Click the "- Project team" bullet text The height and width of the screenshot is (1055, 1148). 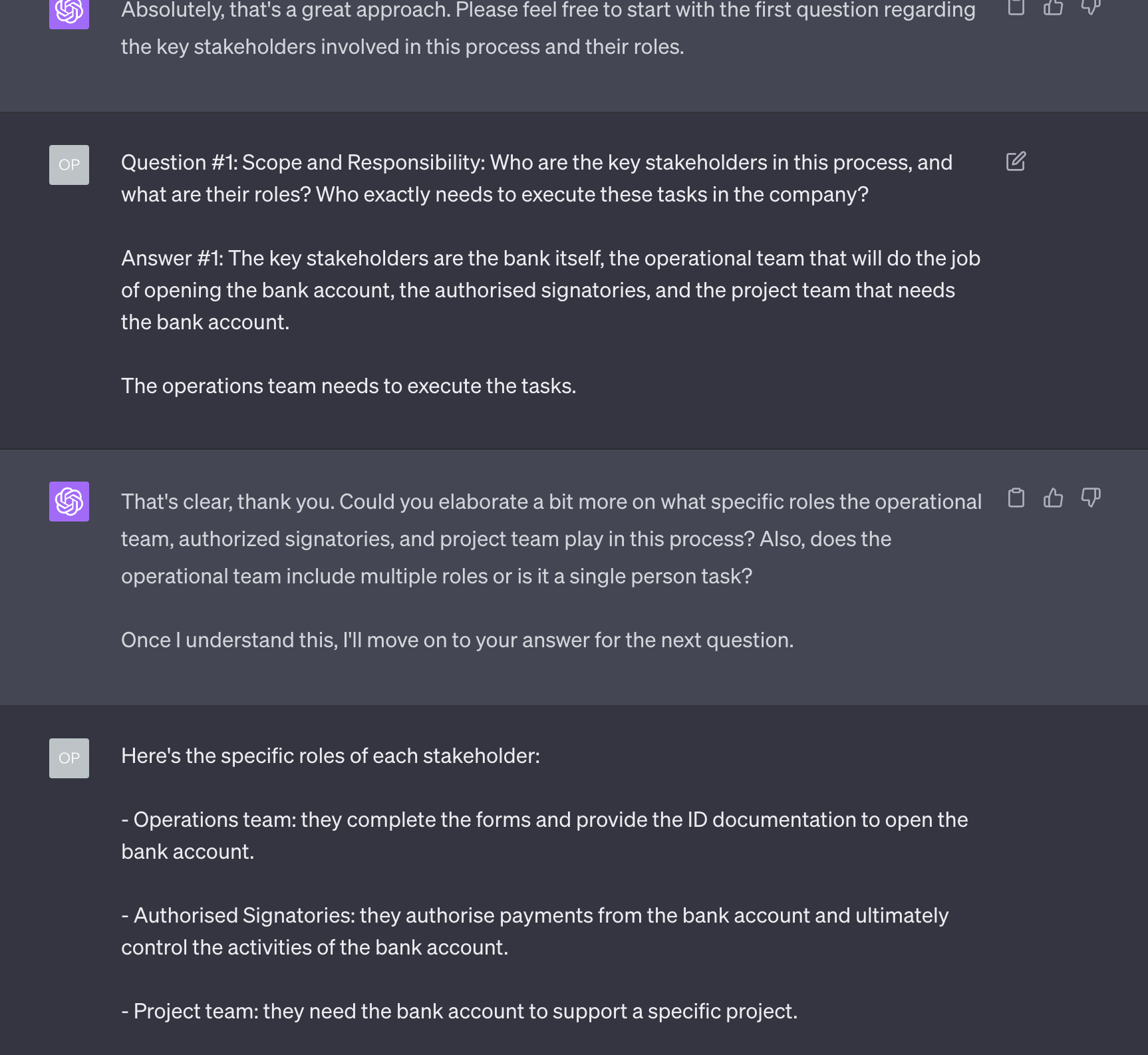(x=460, y=1011)
